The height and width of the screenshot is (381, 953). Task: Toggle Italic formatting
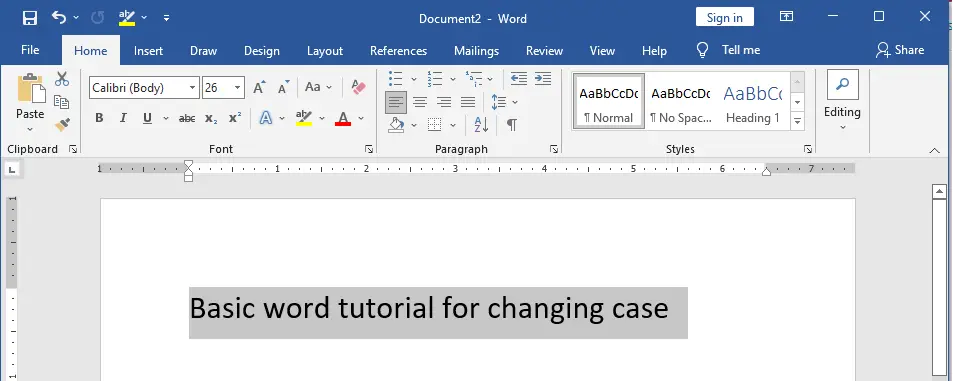[x=123, y=118]
